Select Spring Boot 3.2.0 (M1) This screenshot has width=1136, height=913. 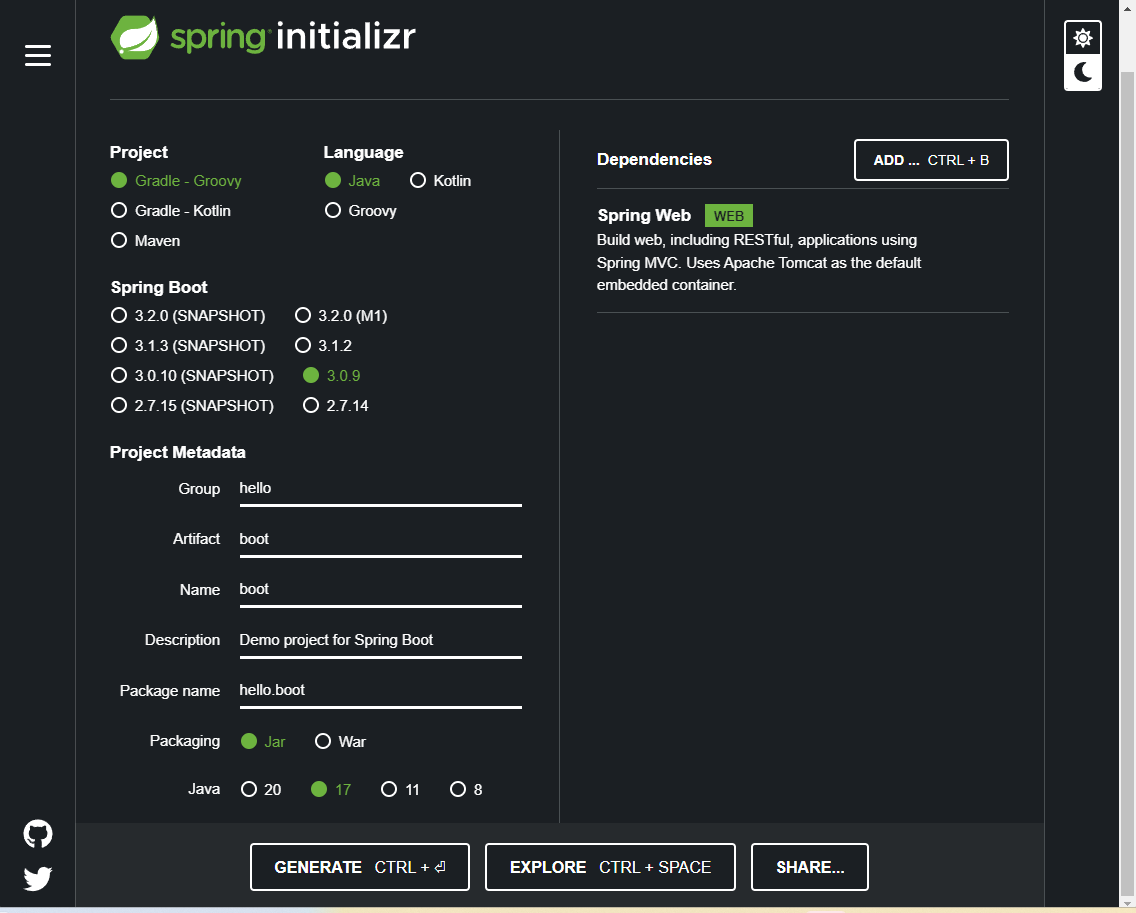coord(341,316)
